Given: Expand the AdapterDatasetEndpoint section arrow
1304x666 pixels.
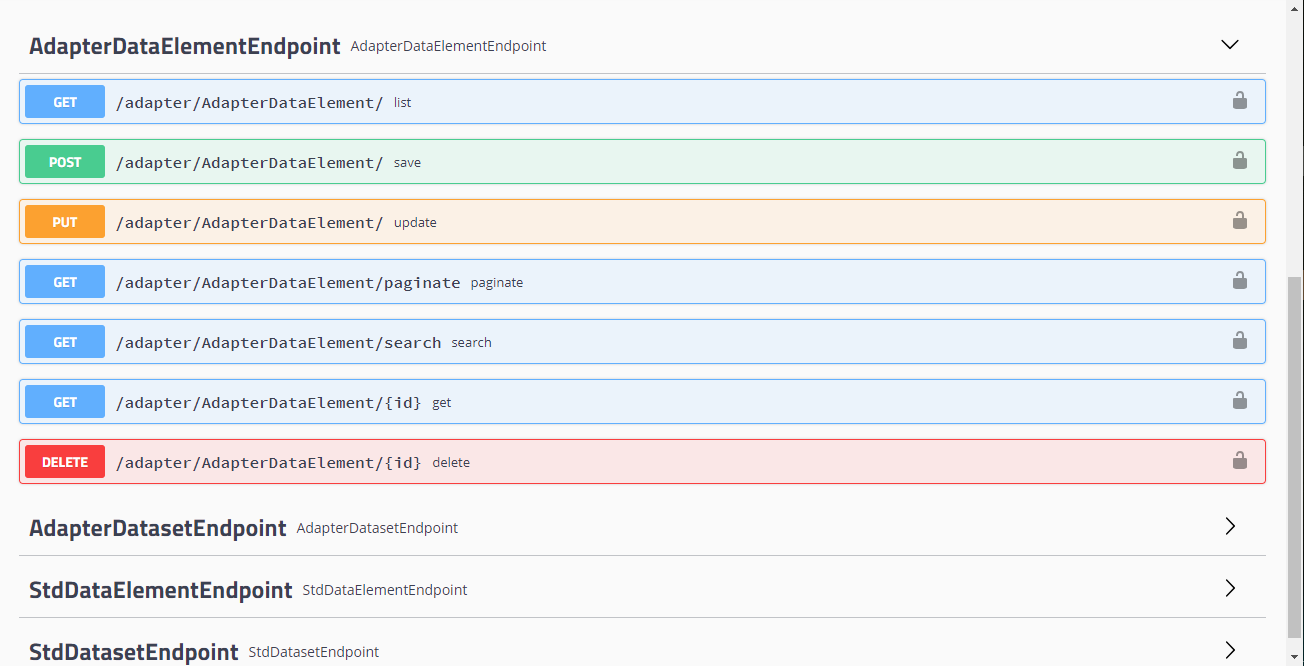Looking at the screenshot, I should (x=1230, y=526).
